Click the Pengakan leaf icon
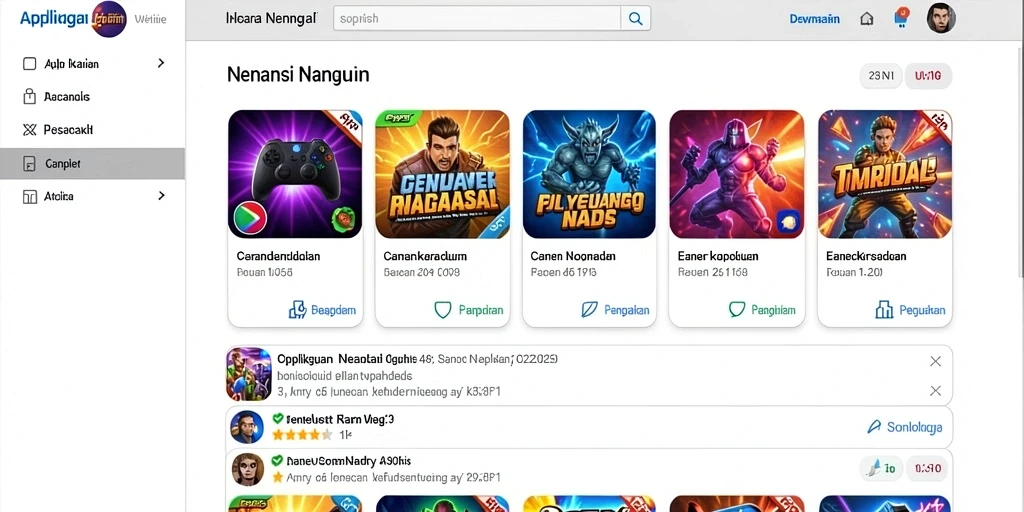The image size is (1024, 512). [x=589, y=310]
